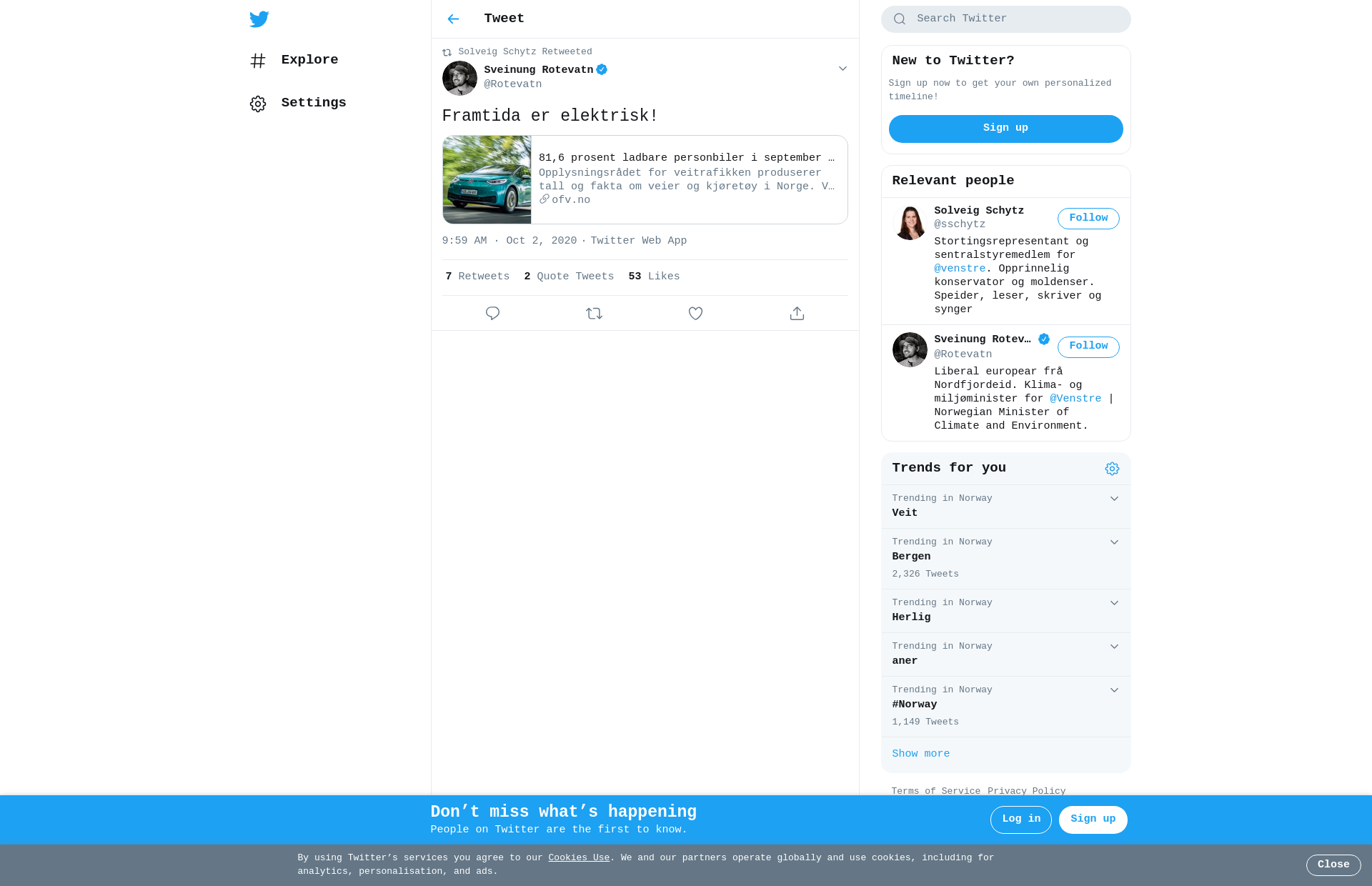The width and height of the screenshot is (1372, 886).
Task: Like the tweet with the heart icon
Action: pos(695,314)
